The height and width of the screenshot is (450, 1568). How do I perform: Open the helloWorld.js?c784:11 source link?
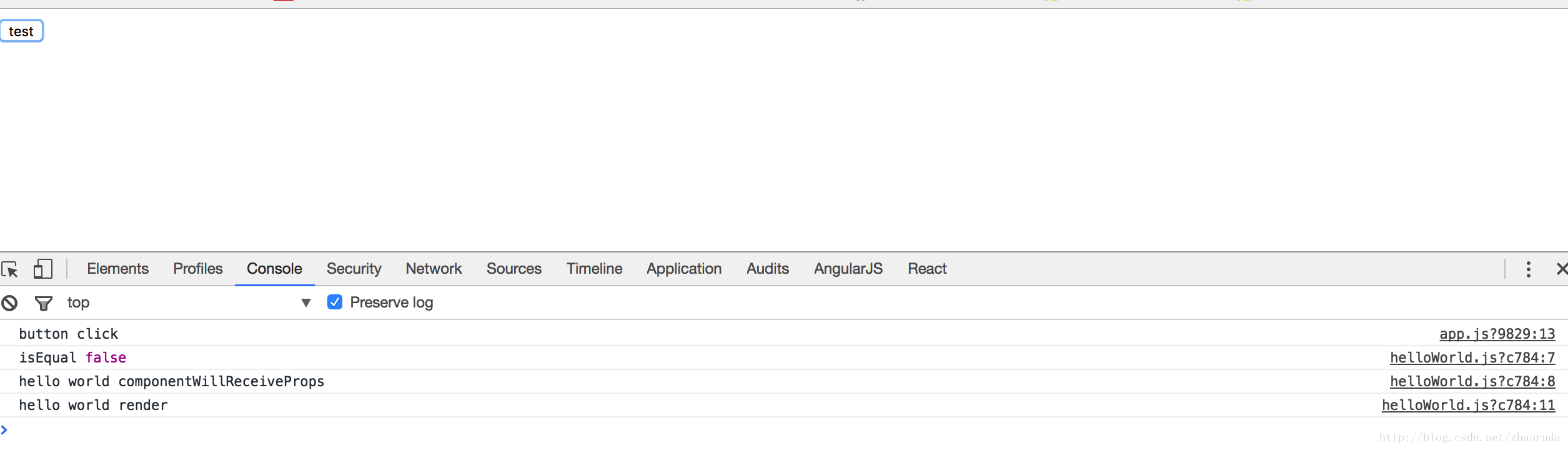(x=1468, y=405)
